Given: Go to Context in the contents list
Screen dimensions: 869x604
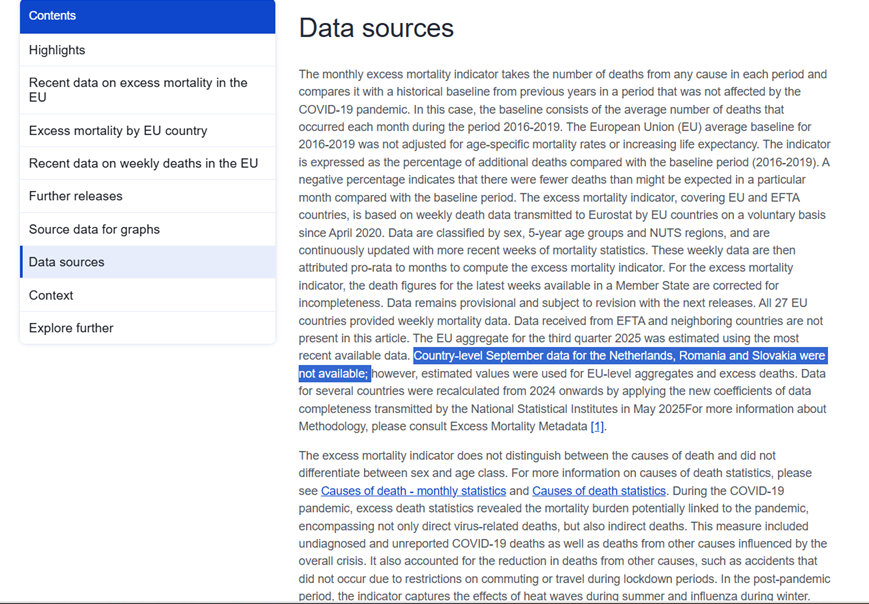Looking at the screenshot, I should [51, 296].
